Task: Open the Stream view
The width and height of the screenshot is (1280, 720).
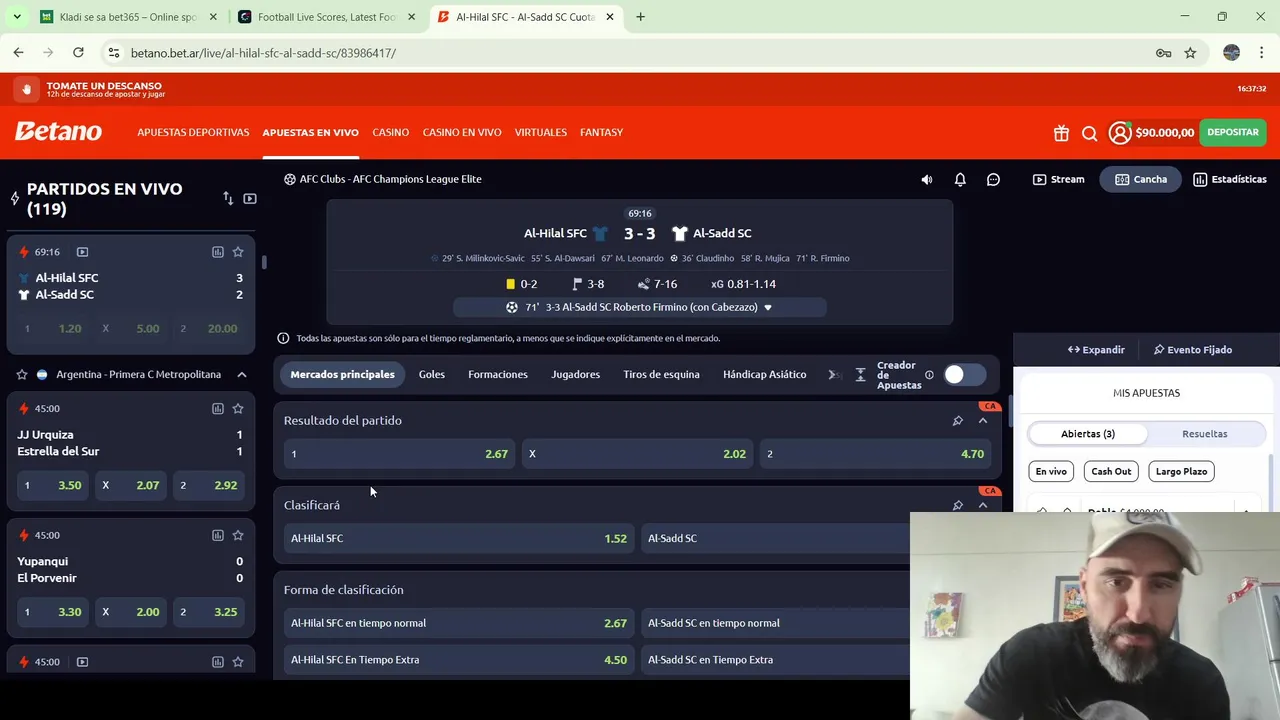Action: coord(1058,180)
